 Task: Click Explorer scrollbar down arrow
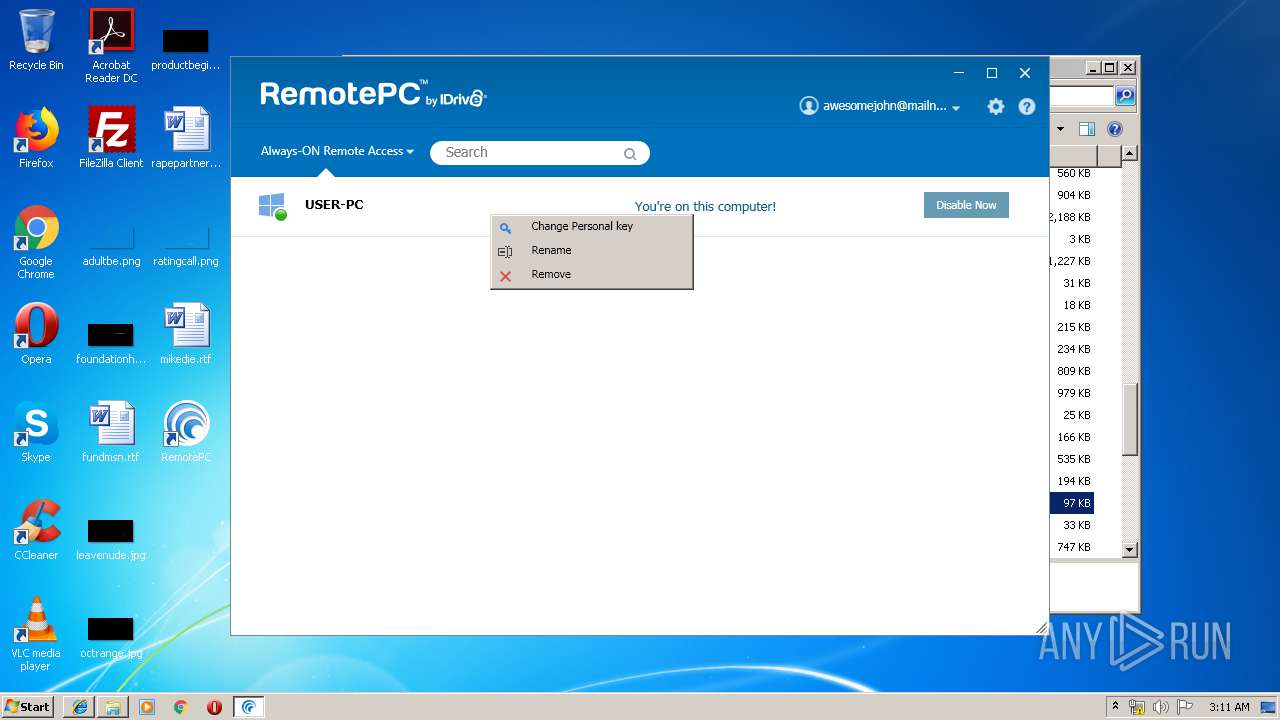1129,549
